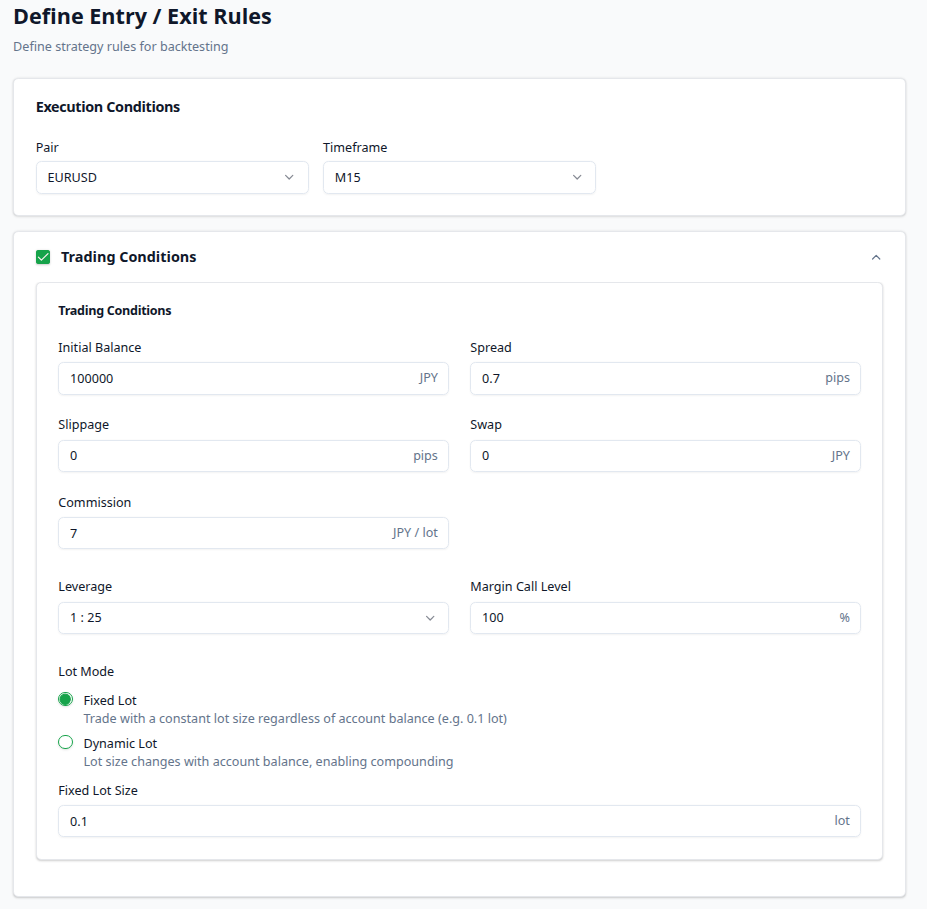
Task: Click the Dynamic Lot option label text
Action: 120,743
